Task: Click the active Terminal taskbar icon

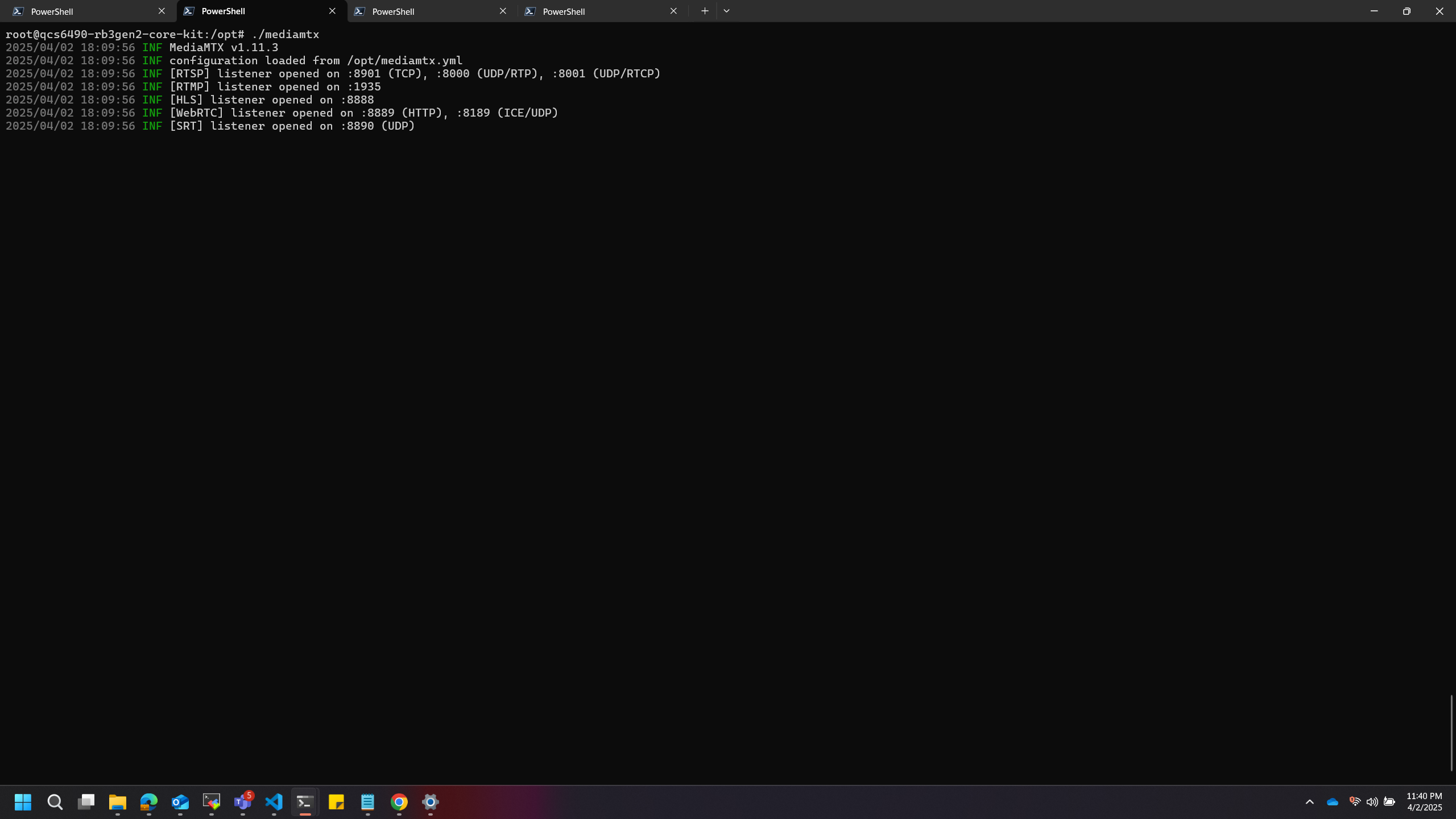Action: coord(305,802)
